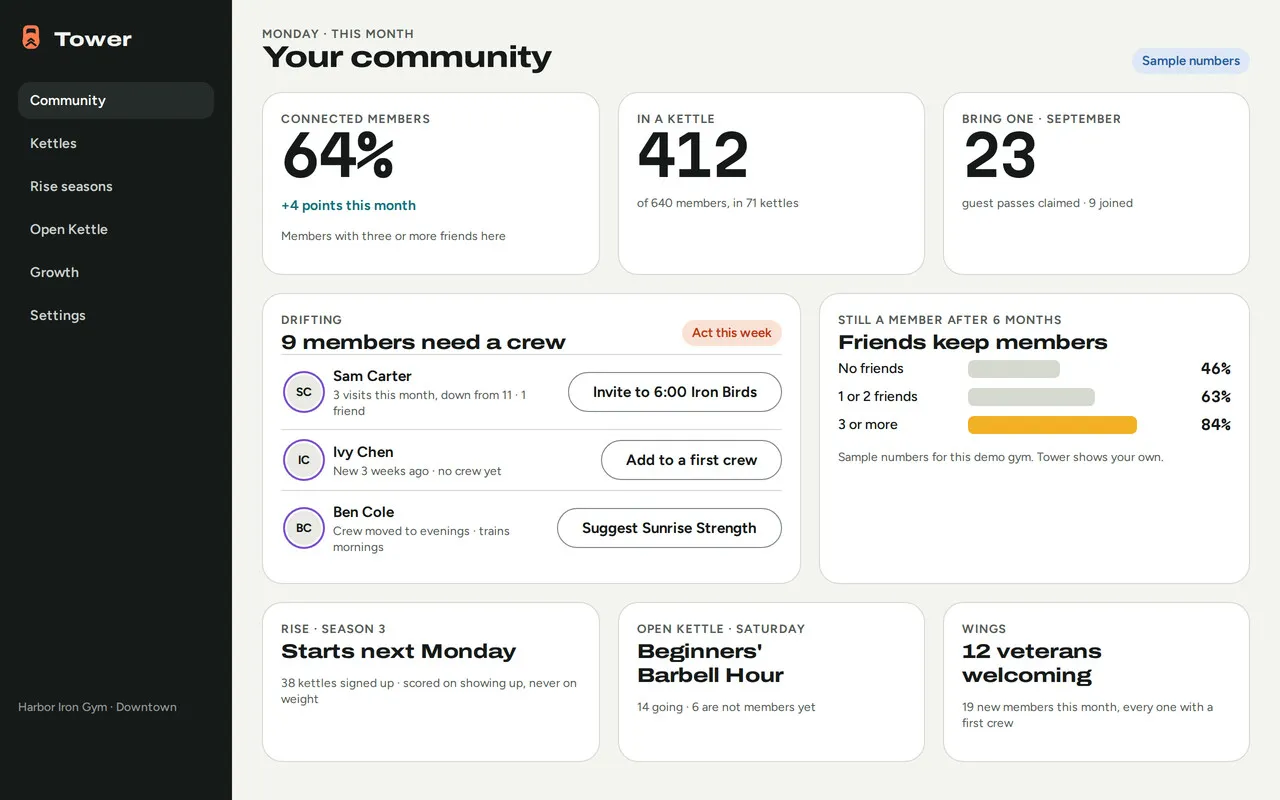Open Rise seasons from the sidebar
Viewport: 1280px width, 800px height.
pos(116,186)
